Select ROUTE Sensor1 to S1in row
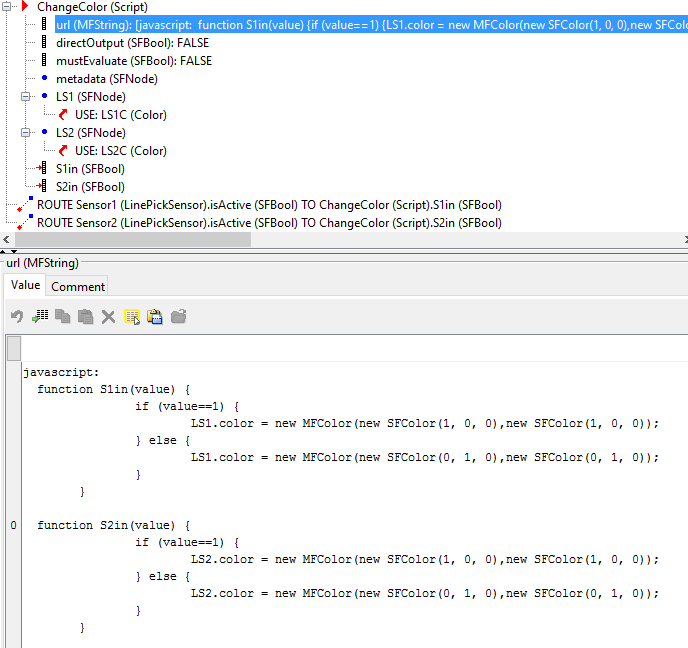Viewport: 688px width, 648px height. [x=269, y=204]
